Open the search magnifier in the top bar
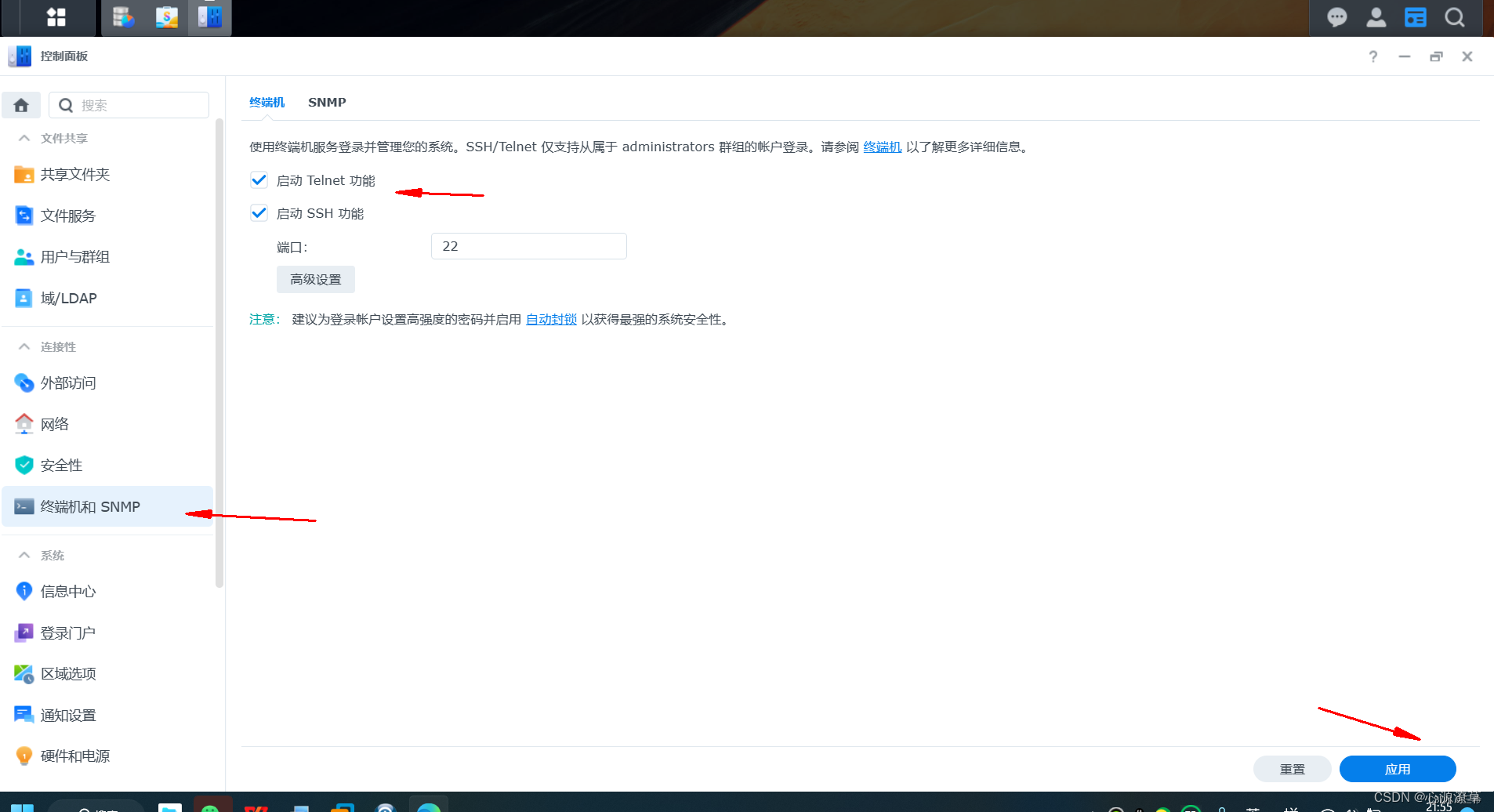The height and width of the screenshot is (812, 1494). pyautogui.click(x=1454, y=17)
